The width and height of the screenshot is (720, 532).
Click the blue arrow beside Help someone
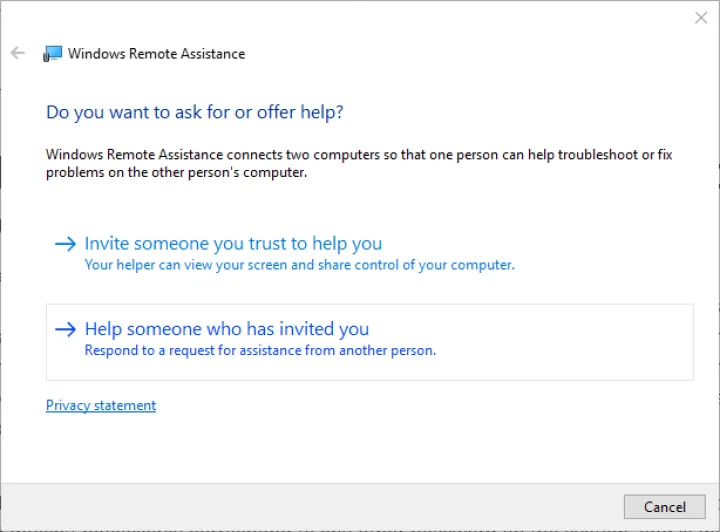coord(65,329)
